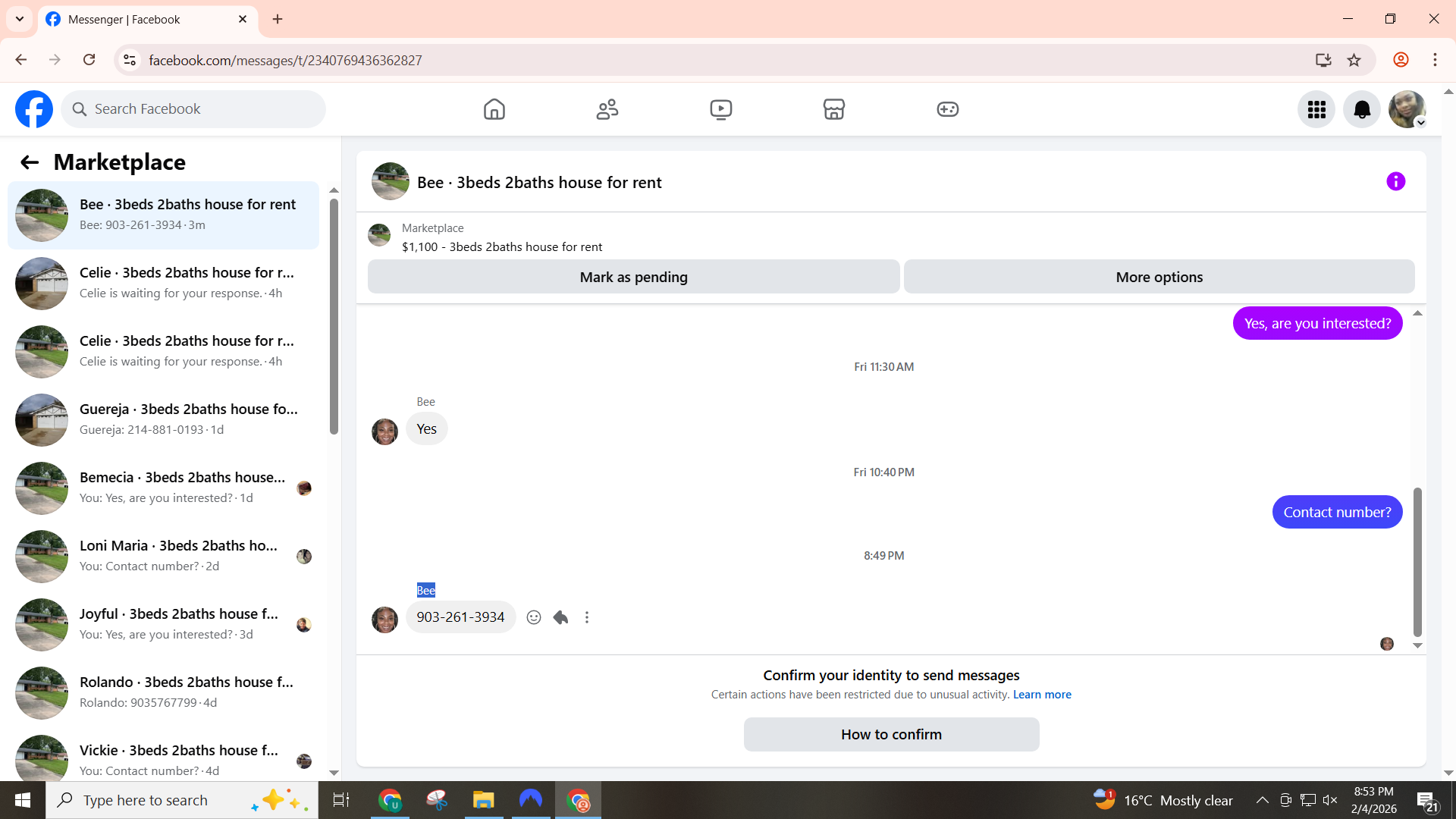Open the apps menu grid icon

point(1316,109)
